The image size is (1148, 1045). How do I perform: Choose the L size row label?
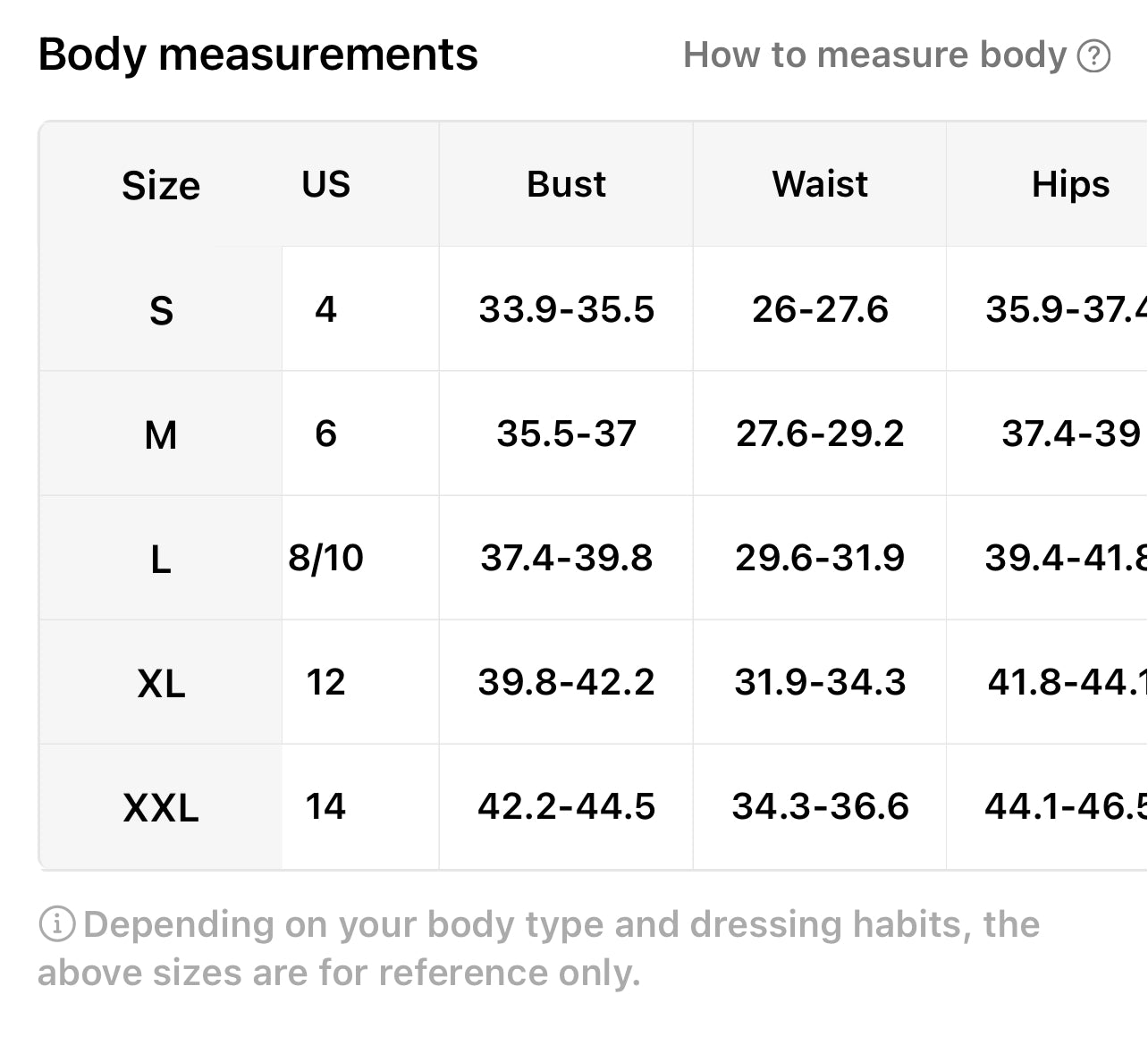click(161, 560)
